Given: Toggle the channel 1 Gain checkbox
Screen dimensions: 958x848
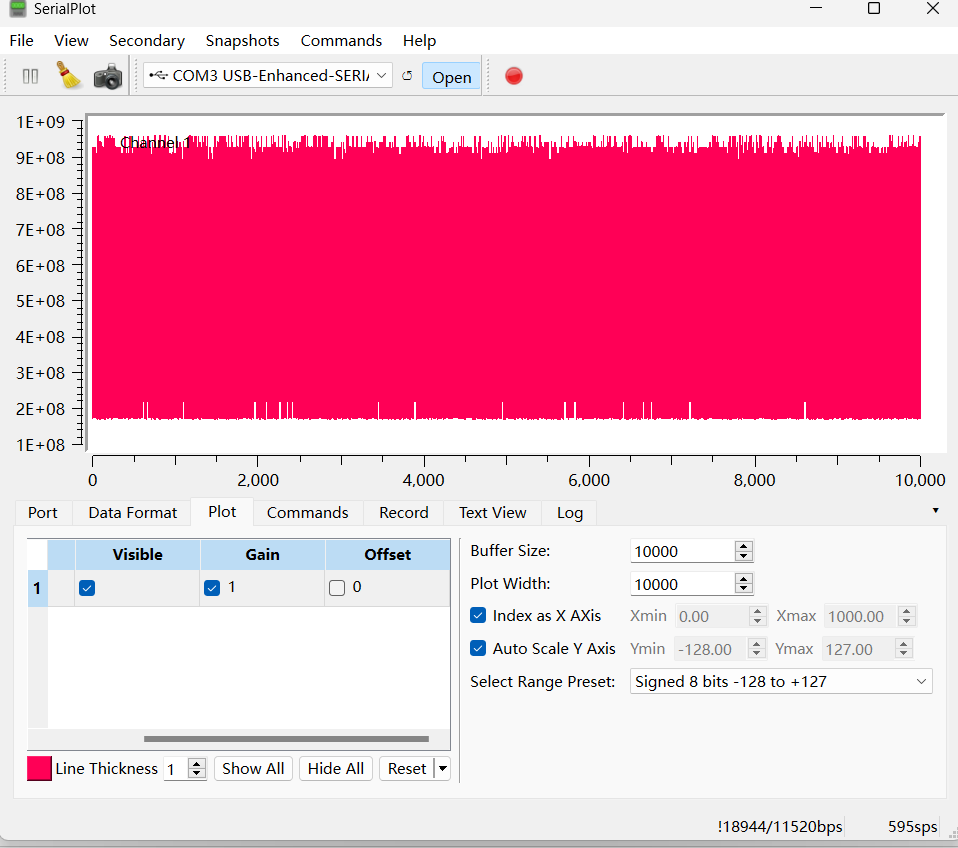Looking at the screenshot, I should click(x=212, y=588).
